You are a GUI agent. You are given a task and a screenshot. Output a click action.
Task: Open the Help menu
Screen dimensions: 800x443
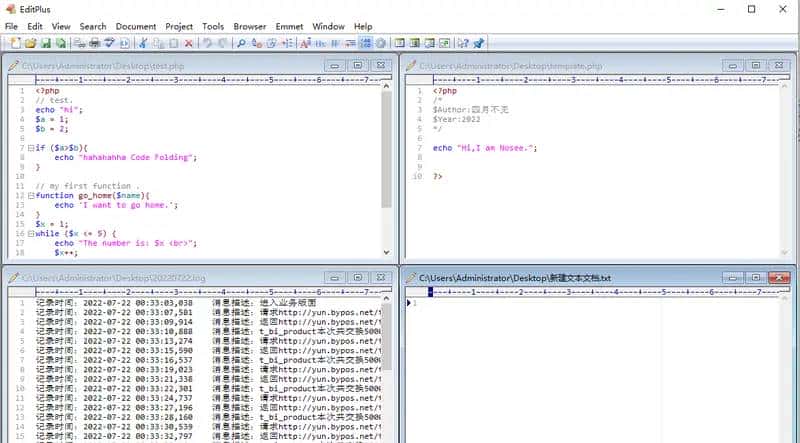[x=363, y=27]
